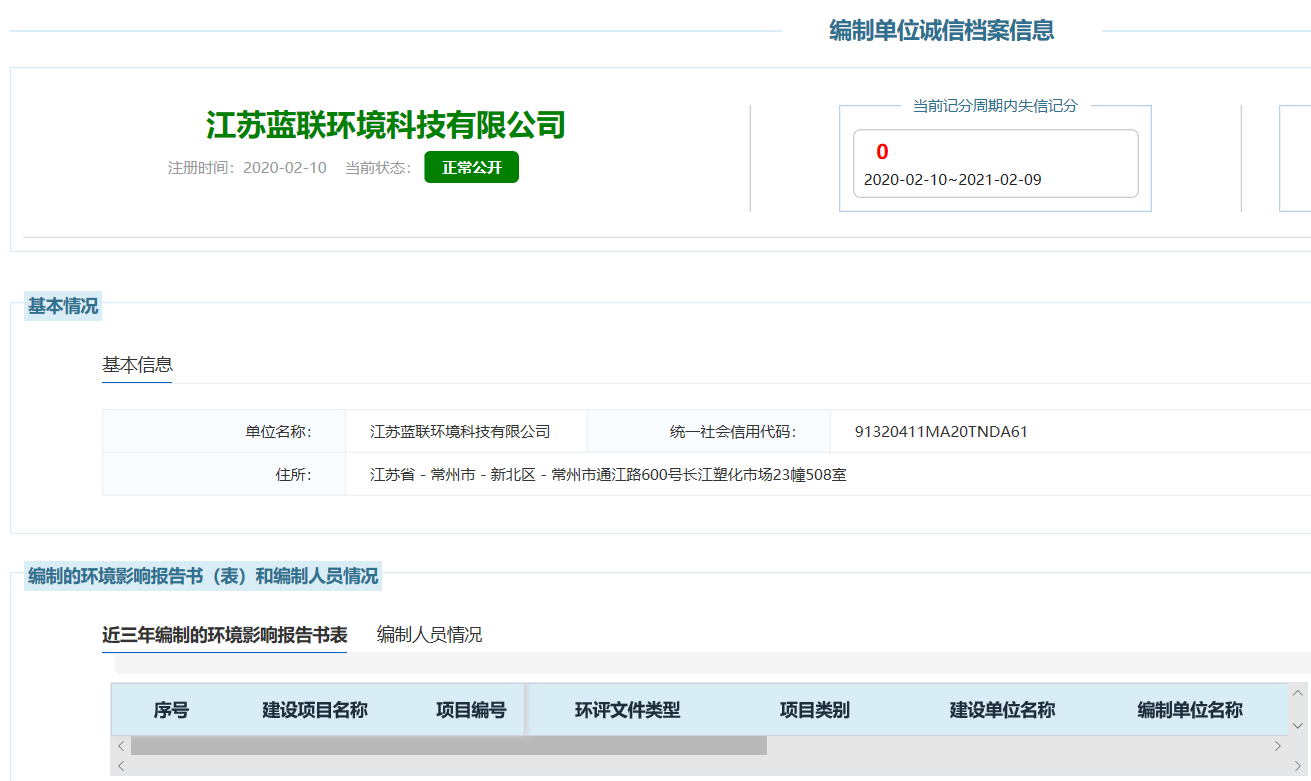Viewport: 1311px width, 781px height.
Task: Click the 编制单位名称 column header
Action: pyautogui.click(x=1190, y=710)
